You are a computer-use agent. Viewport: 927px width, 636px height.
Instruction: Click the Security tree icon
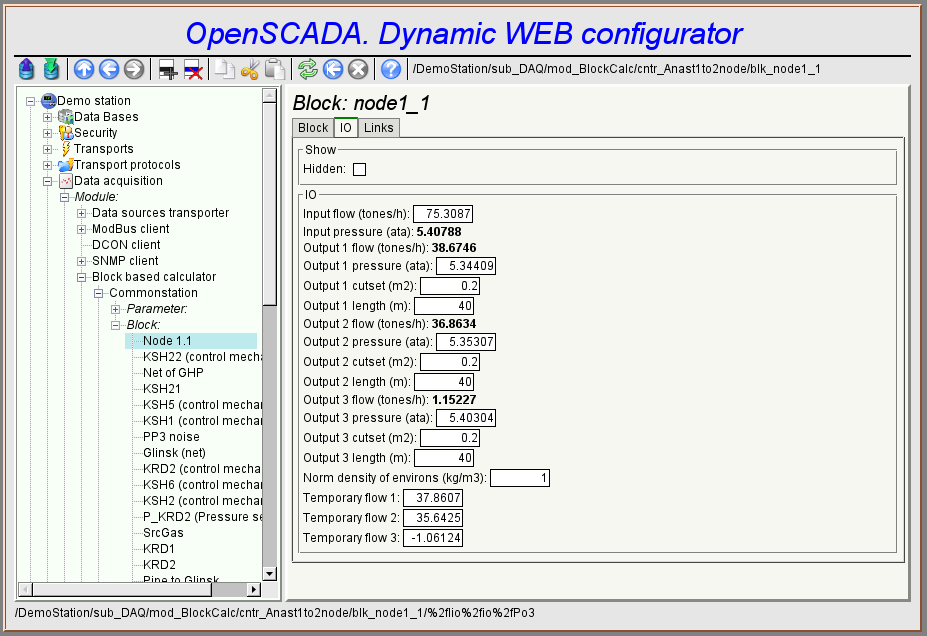pyautogui.click(x=66, y=133)
